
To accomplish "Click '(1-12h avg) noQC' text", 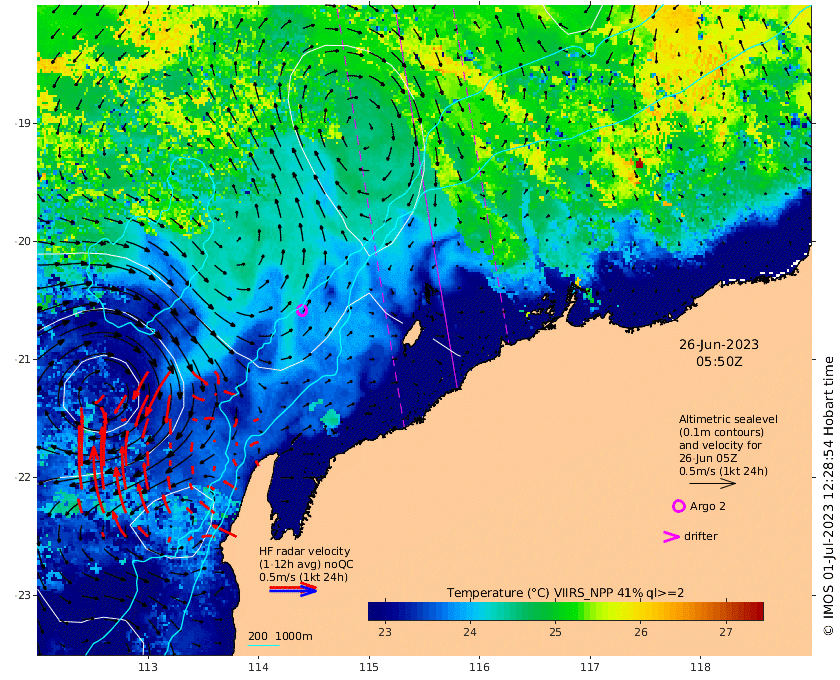I will click(306, 564).
